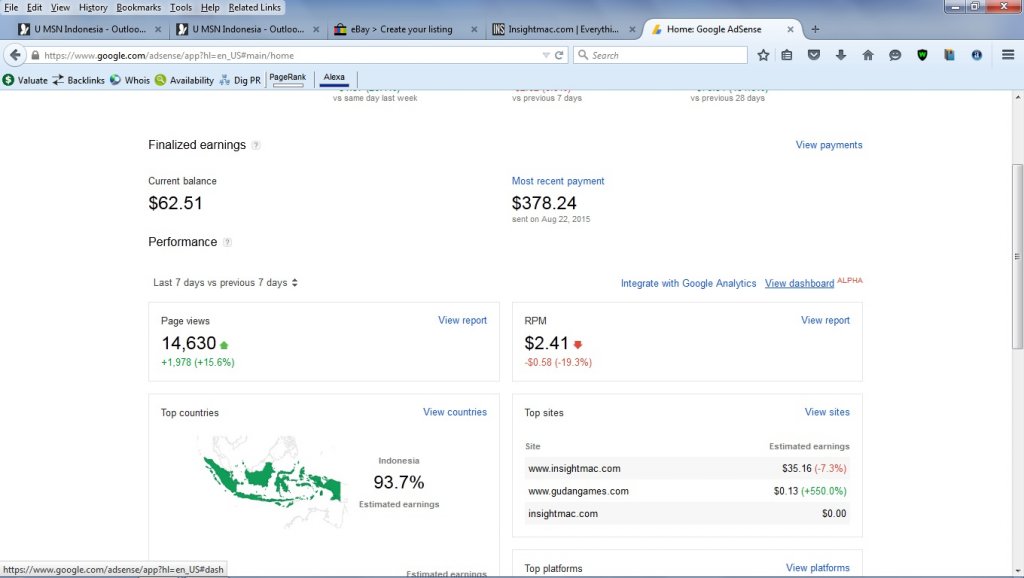Open the Most recent payment link
This screenshot has width=1024, height=578.
tap(558, 181)
